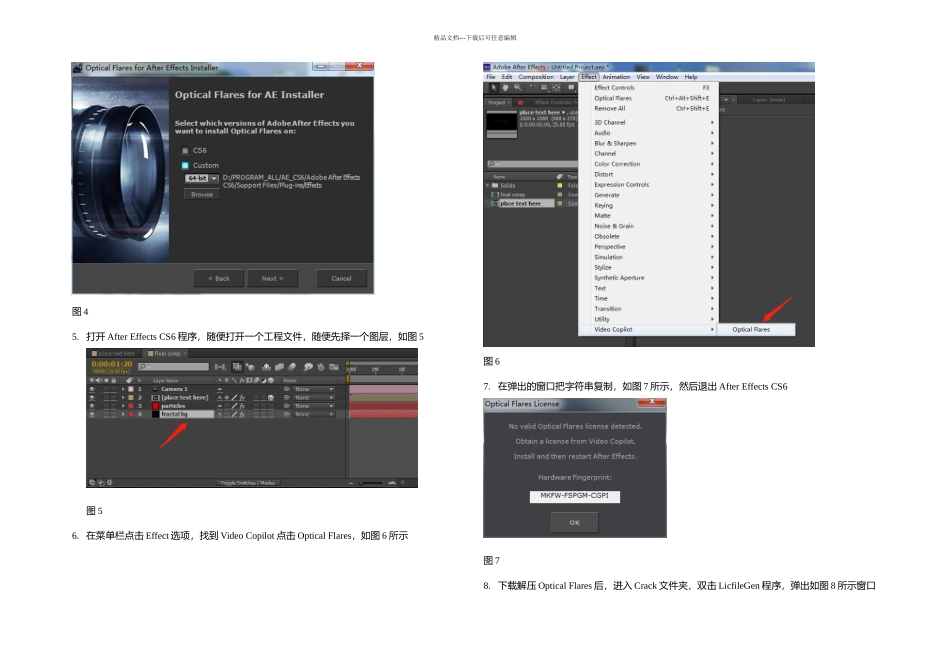Select the Rectangle shape tool
Screen dimensions: 950x672
point(571,87)
